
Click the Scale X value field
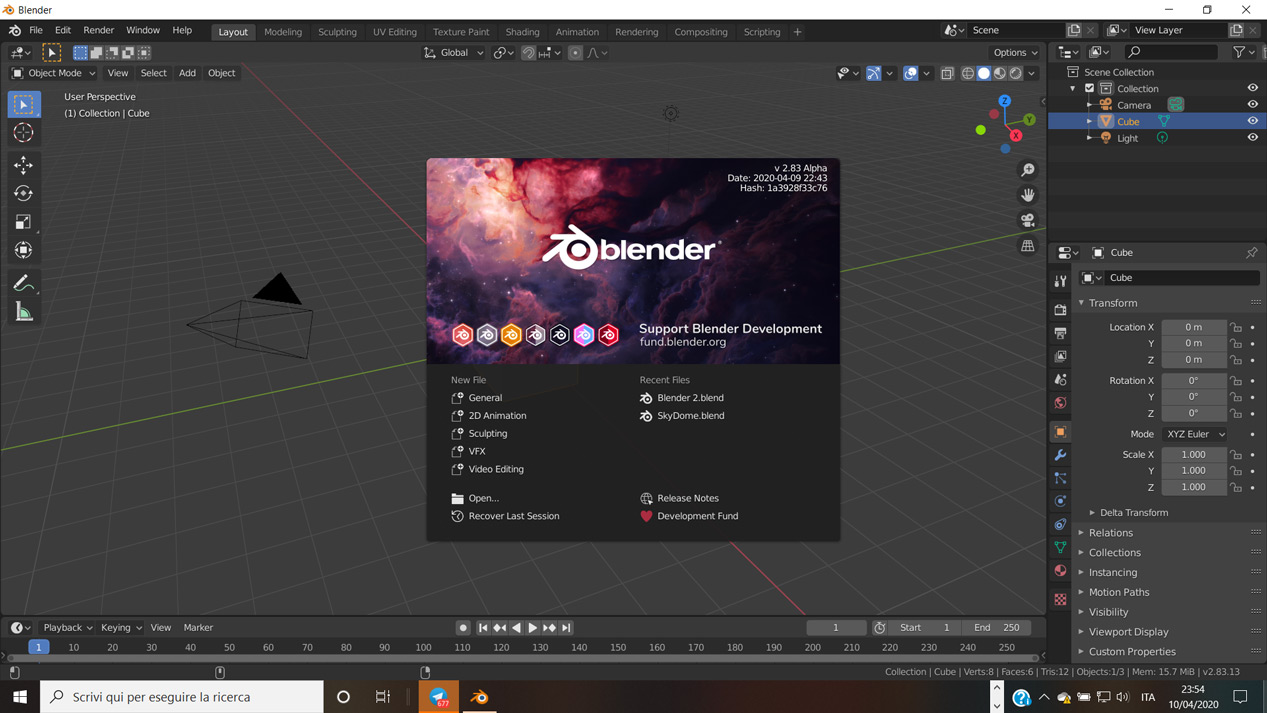(x=1193, y=455)
